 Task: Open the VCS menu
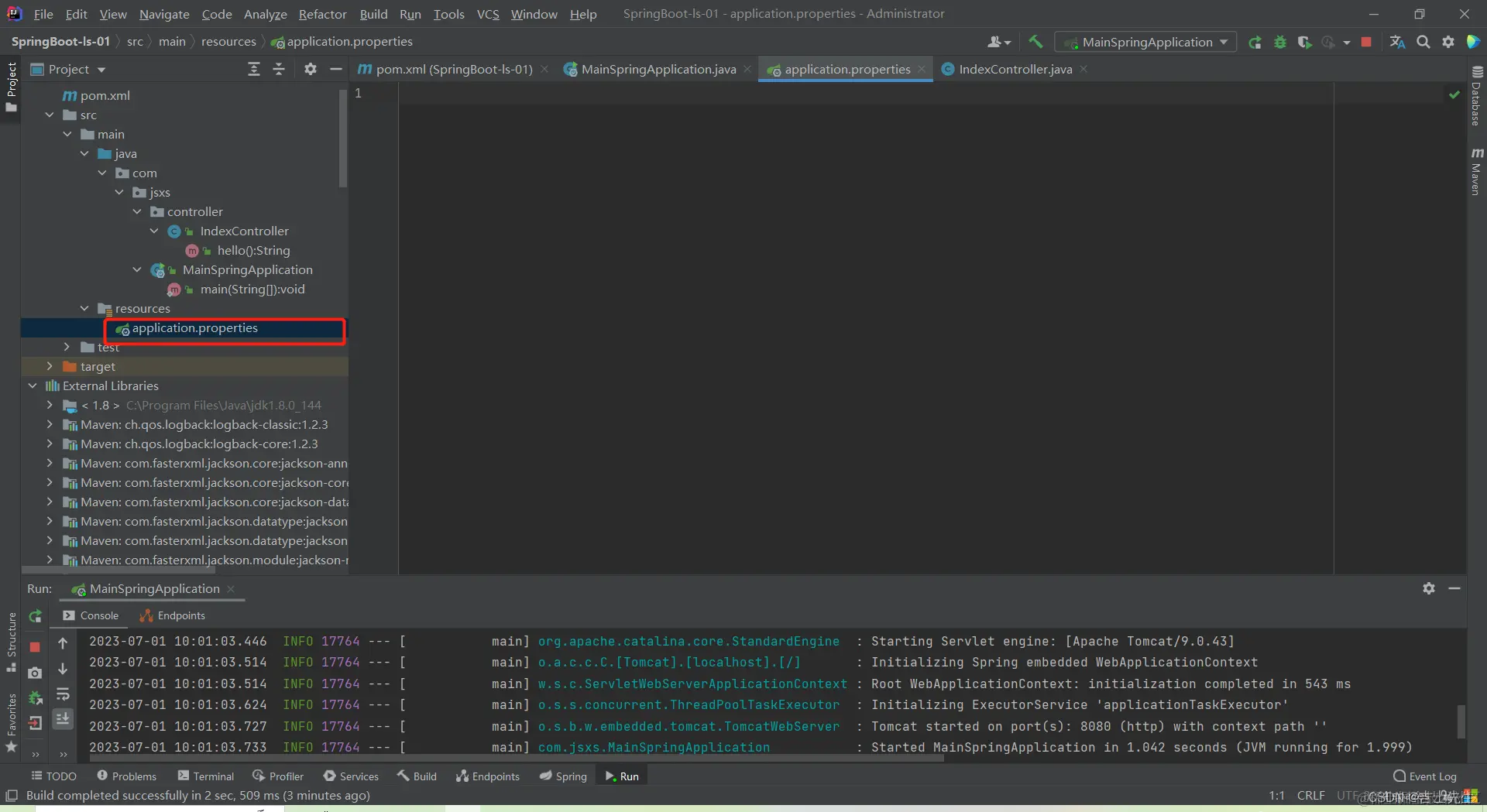coord(488,14)
